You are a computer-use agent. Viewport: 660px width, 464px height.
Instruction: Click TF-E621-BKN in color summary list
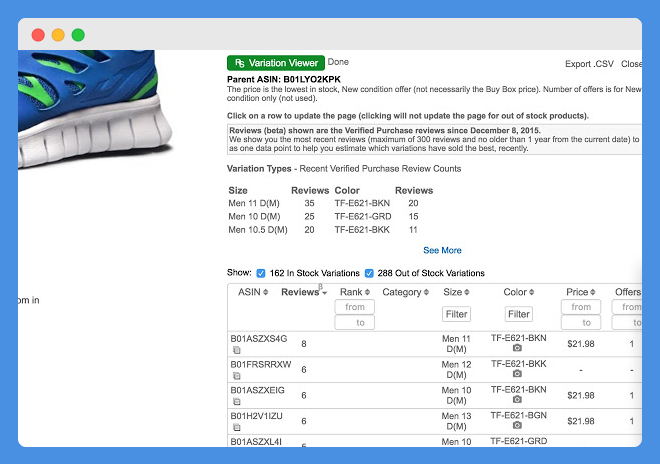coord(362,203)
